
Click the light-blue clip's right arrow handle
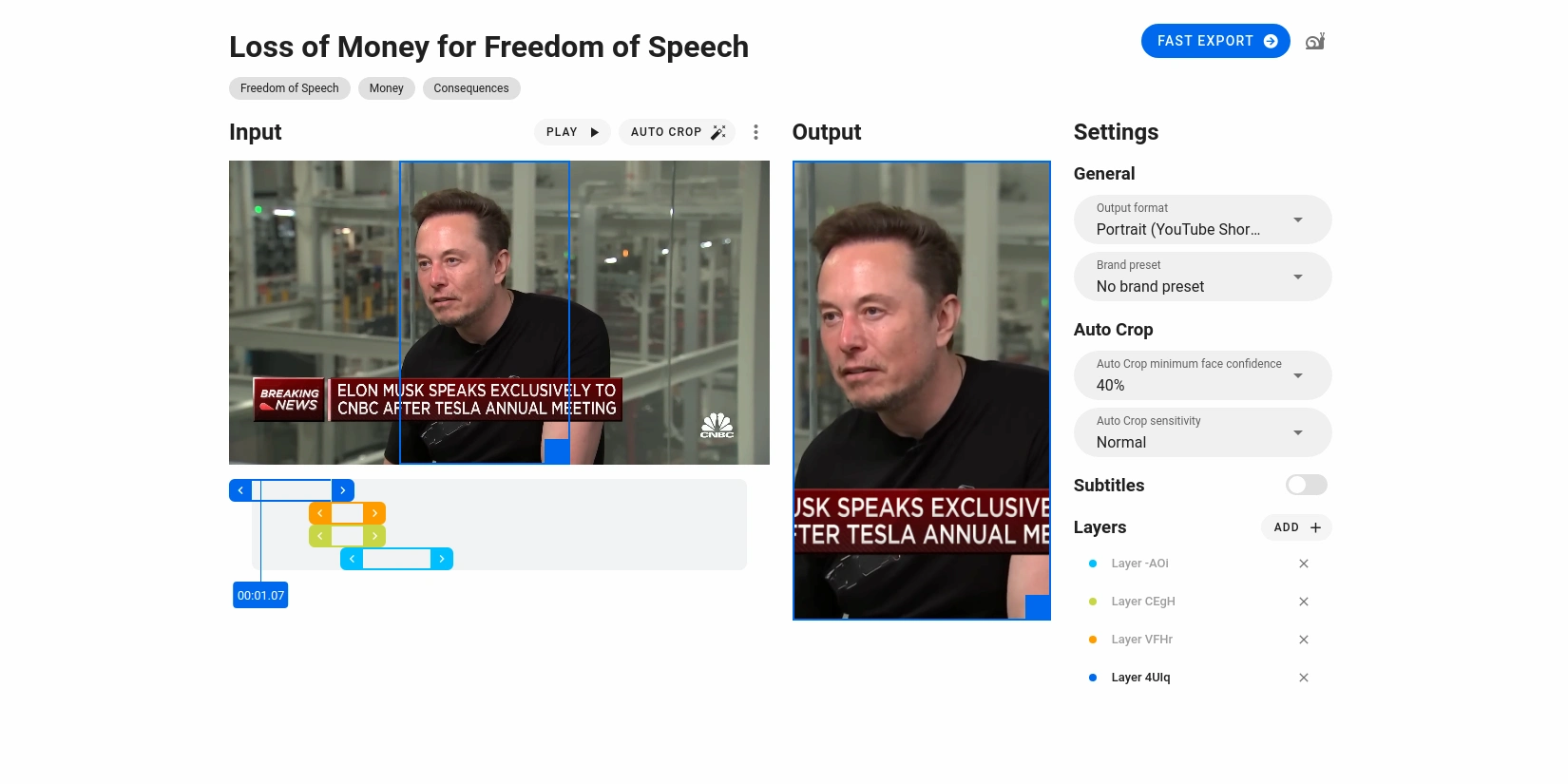(442, 559)
